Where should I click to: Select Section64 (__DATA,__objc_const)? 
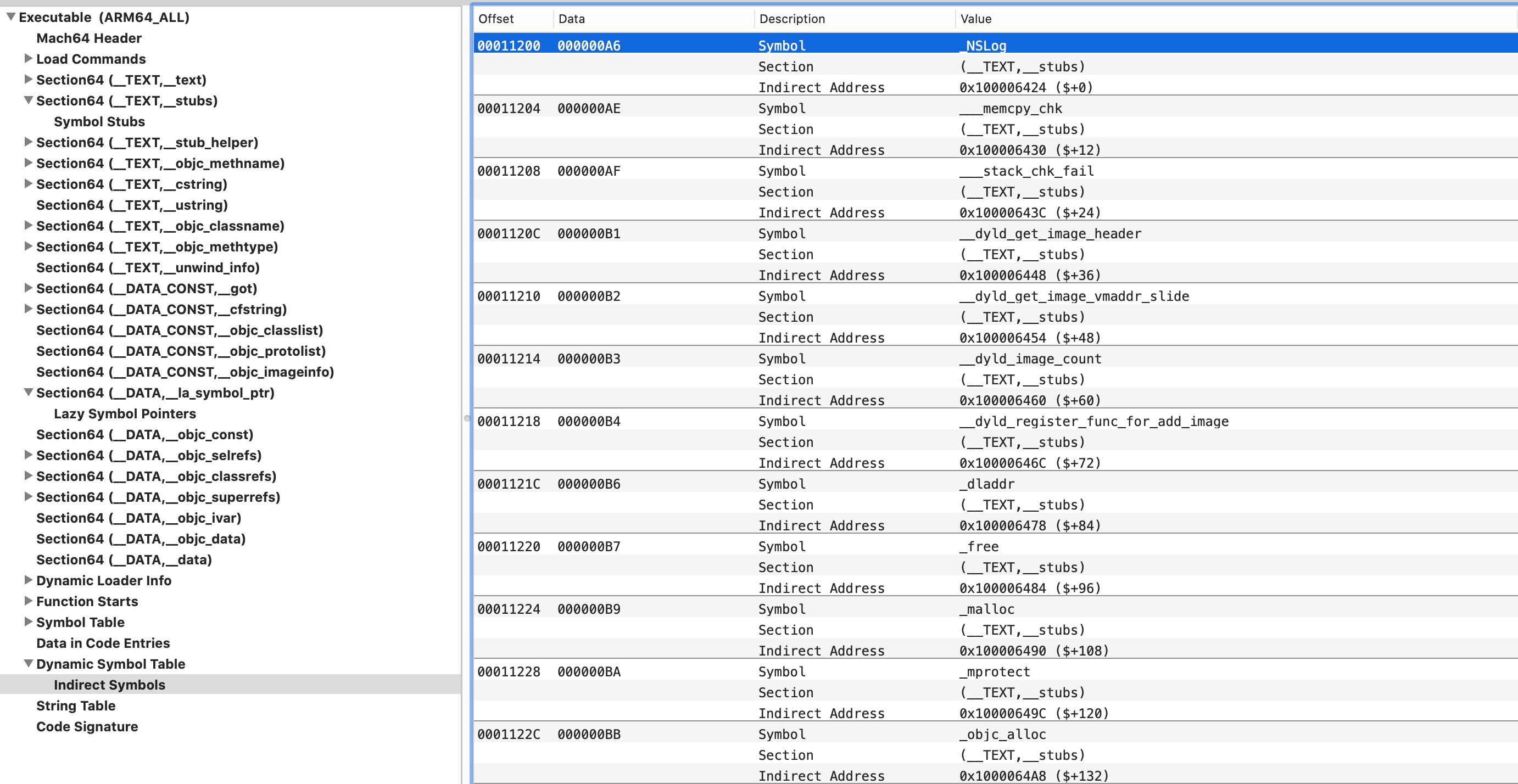click(x=145, y=435)
